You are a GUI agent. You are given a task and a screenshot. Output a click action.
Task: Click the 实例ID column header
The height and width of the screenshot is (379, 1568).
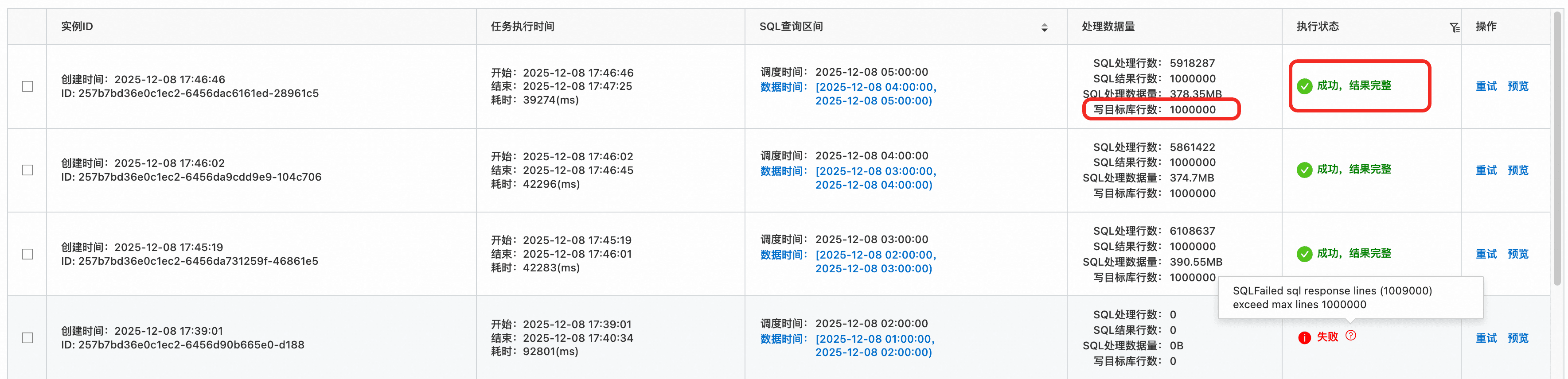click(77, 27)
